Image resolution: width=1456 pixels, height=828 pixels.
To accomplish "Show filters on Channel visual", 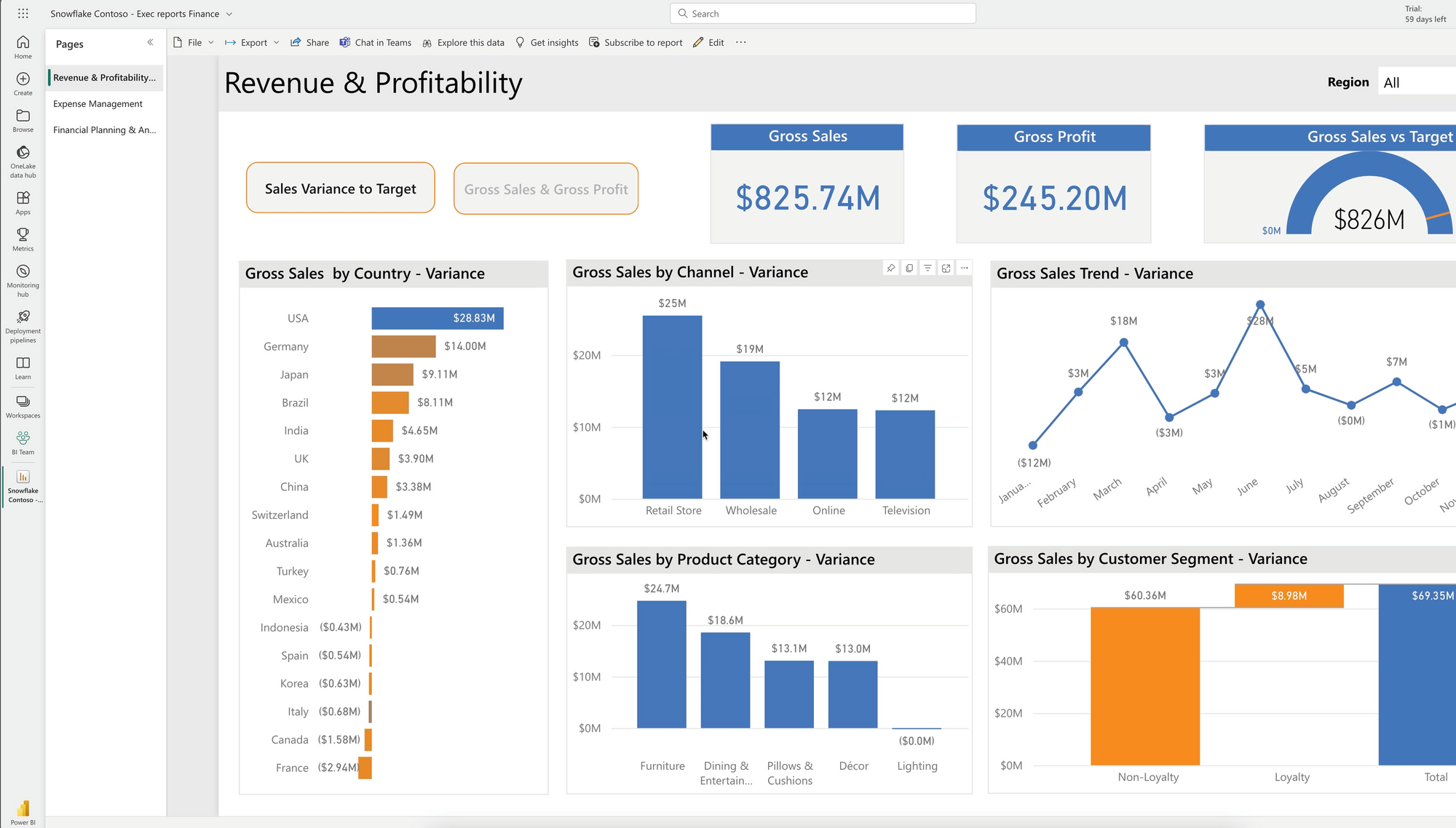I will 927,268.
